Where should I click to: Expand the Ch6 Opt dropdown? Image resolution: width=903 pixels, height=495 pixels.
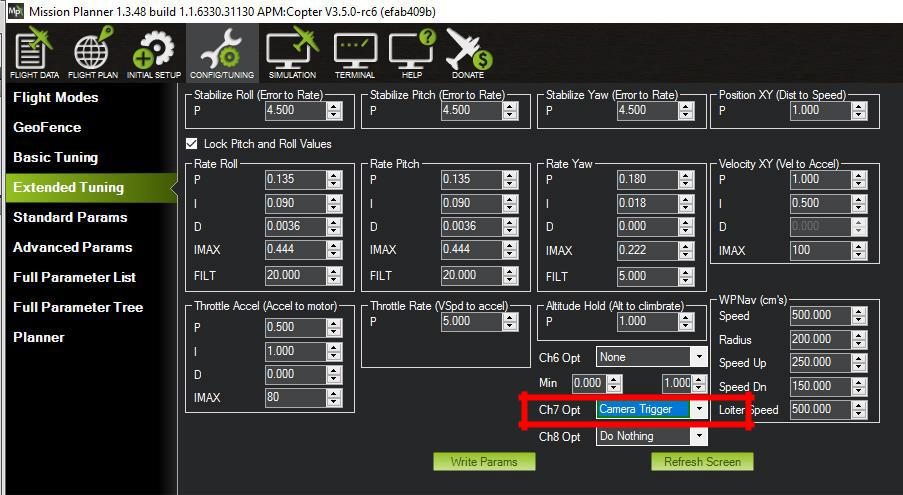(x=698, y=357)
